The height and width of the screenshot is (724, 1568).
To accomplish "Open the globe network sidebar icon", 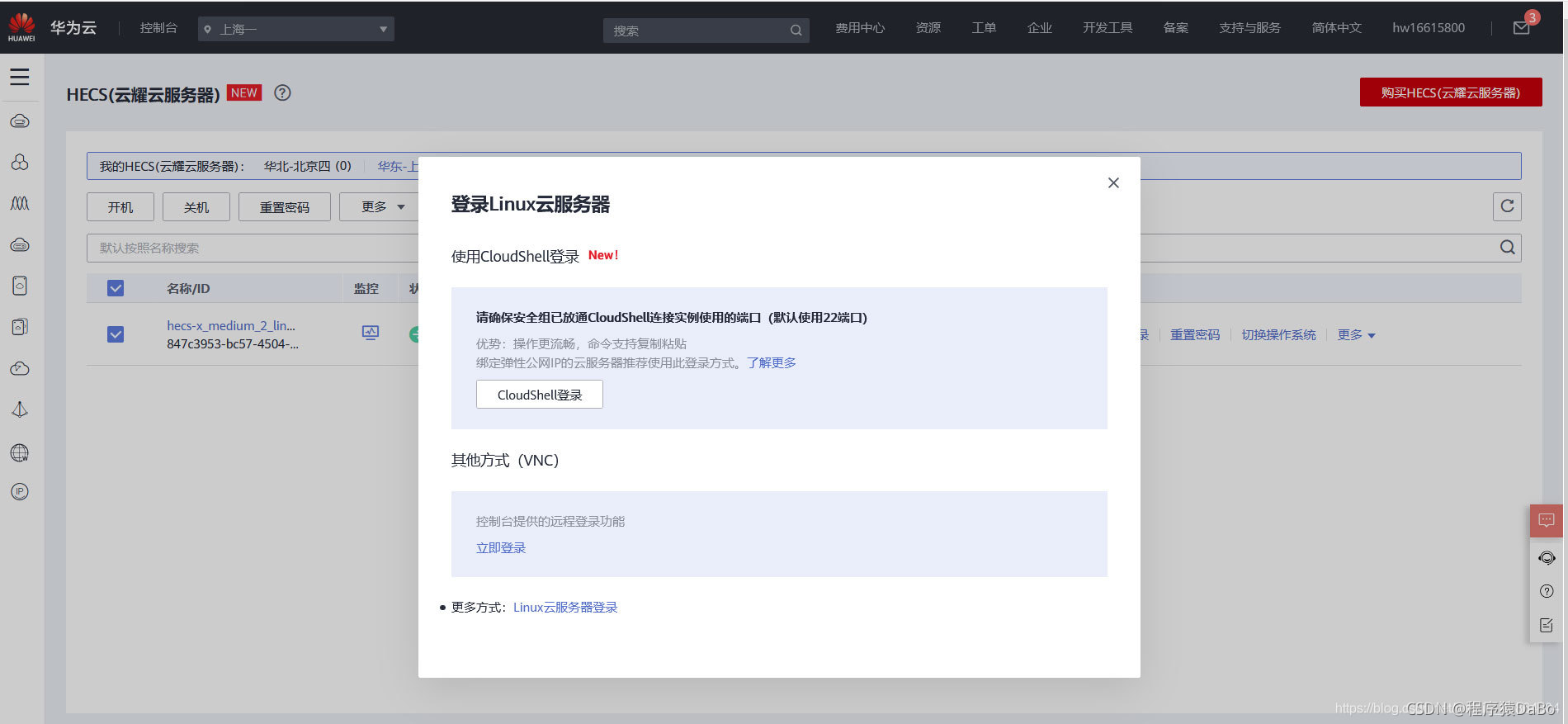I will [x=20, y=452].
